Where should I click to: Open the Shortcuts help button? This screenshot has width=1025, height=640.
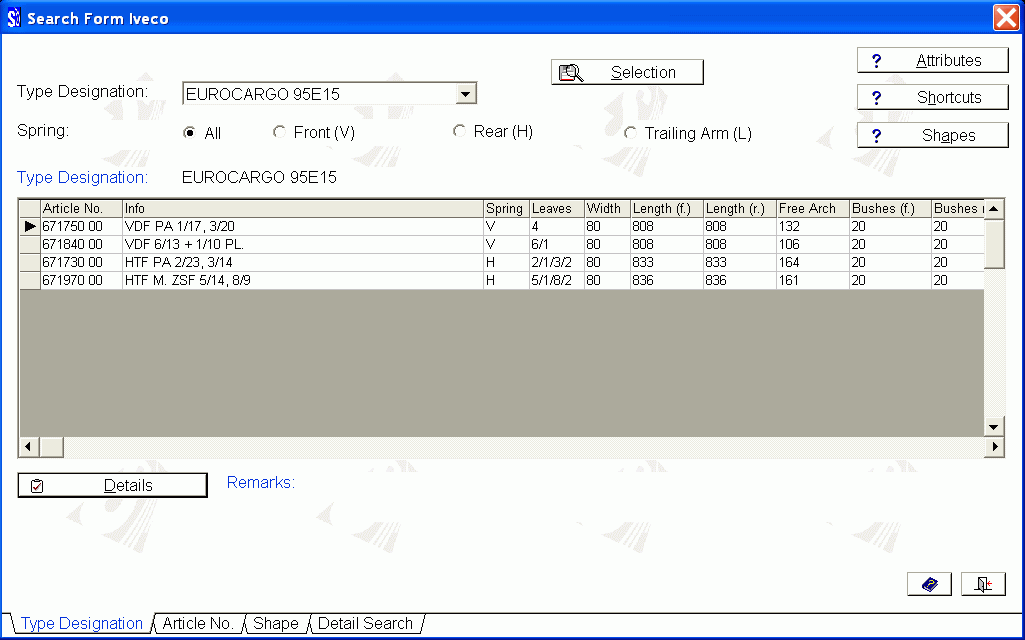(933, 97)
